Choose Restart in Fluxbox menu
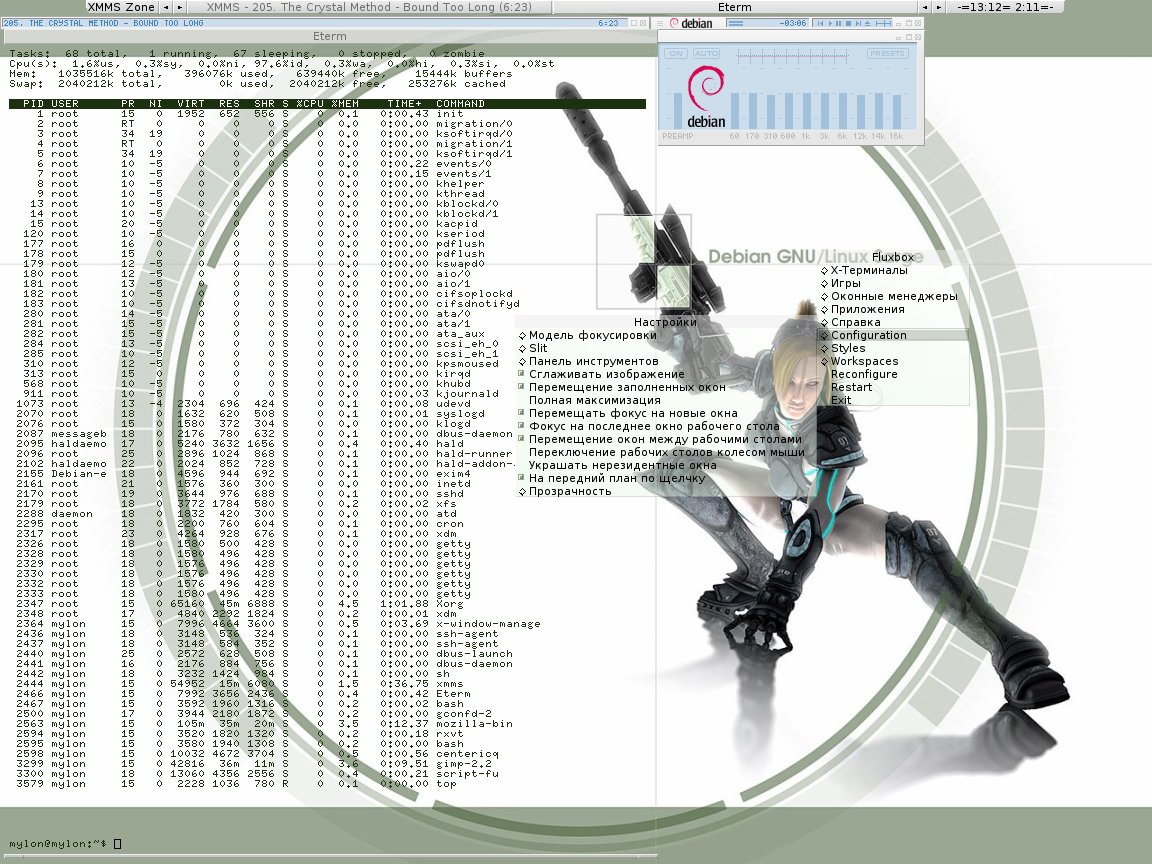 click(x=893, y=388)
